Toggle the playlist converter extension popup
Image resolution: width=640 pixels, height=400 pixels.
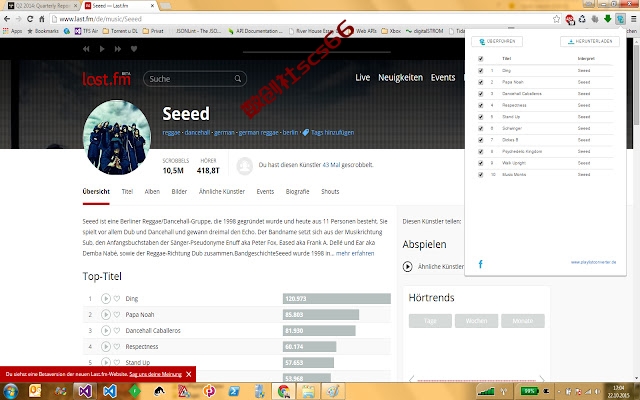620,19
